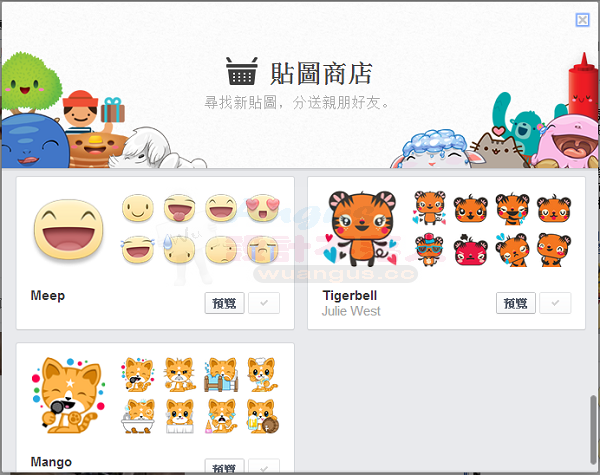Click Mango crying cat sticker

pos(221,416)
